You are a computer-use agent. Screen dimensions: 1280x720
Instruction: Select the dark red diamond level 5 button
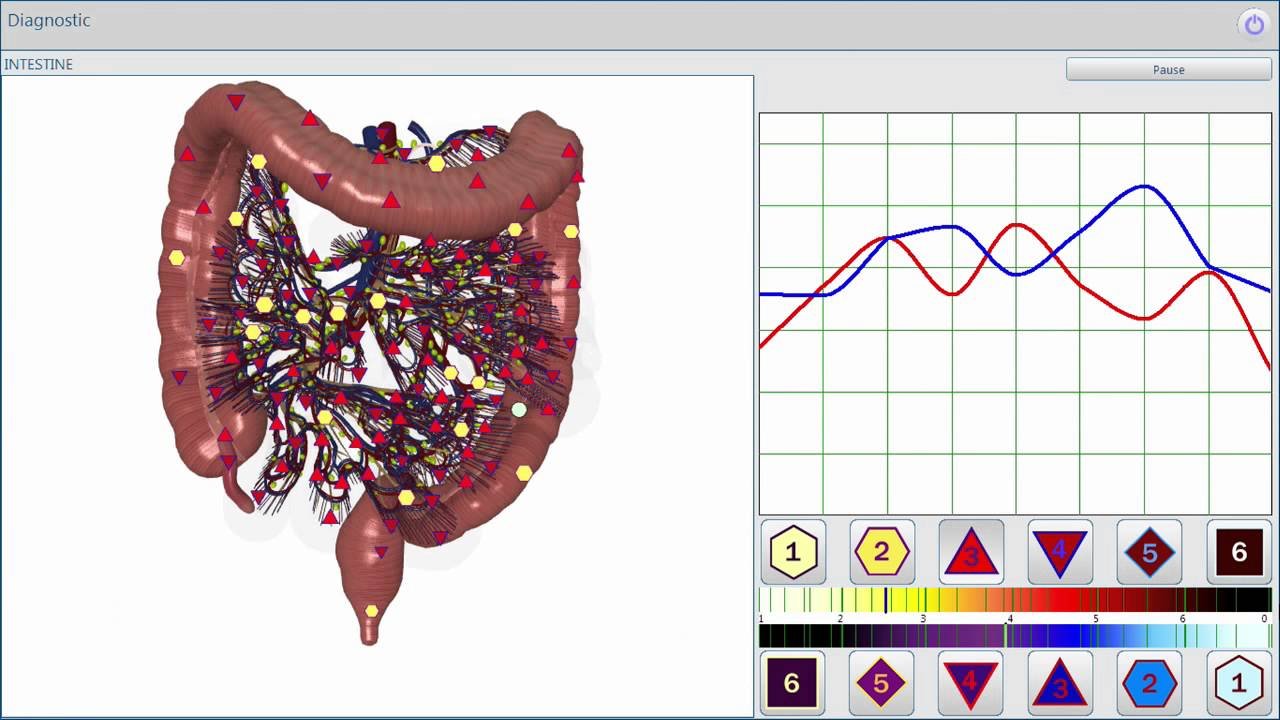click(1149, 552)
